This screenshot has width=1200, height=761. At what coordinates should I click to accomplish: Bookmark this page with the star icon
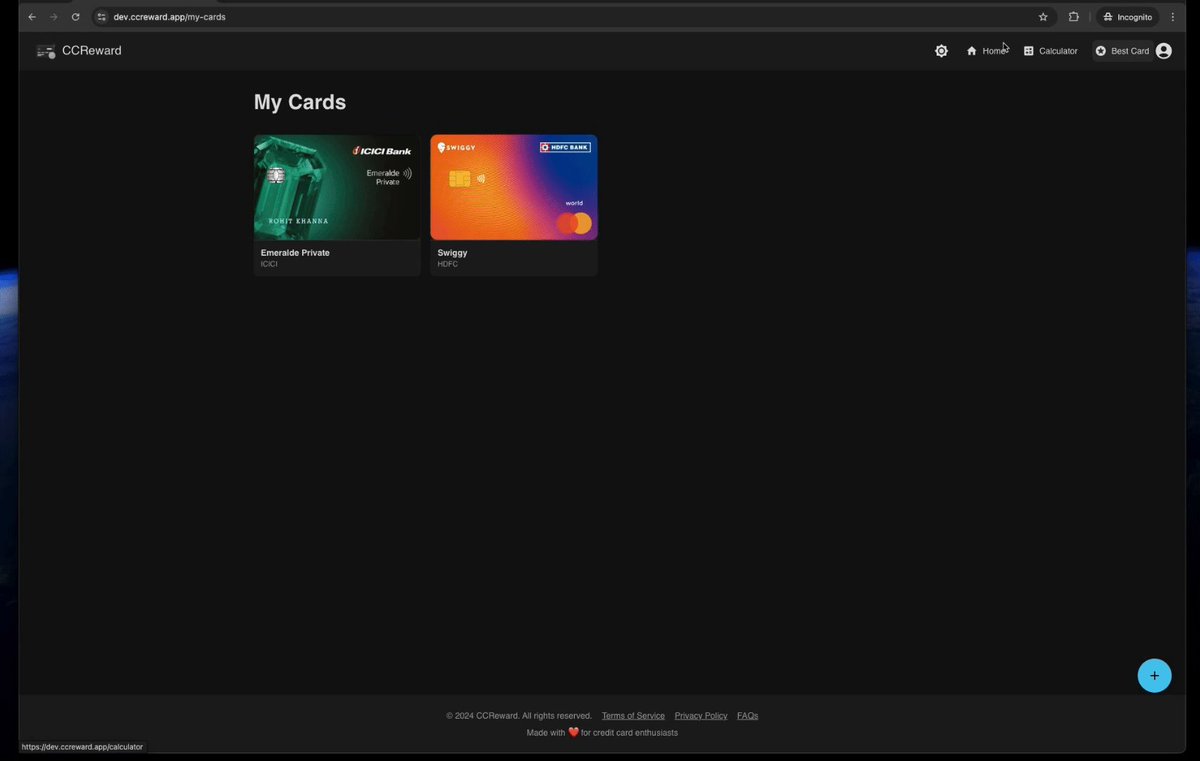point(1043,17)
